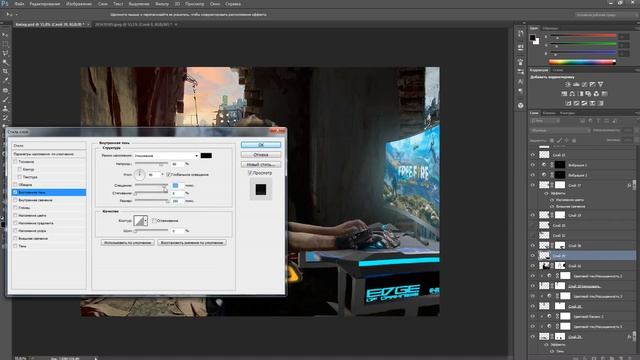The height and width of the screenshot is (360, 640).
Task: Open the Режим наложения dropdown in the dialog
Action: pos(167,156)
